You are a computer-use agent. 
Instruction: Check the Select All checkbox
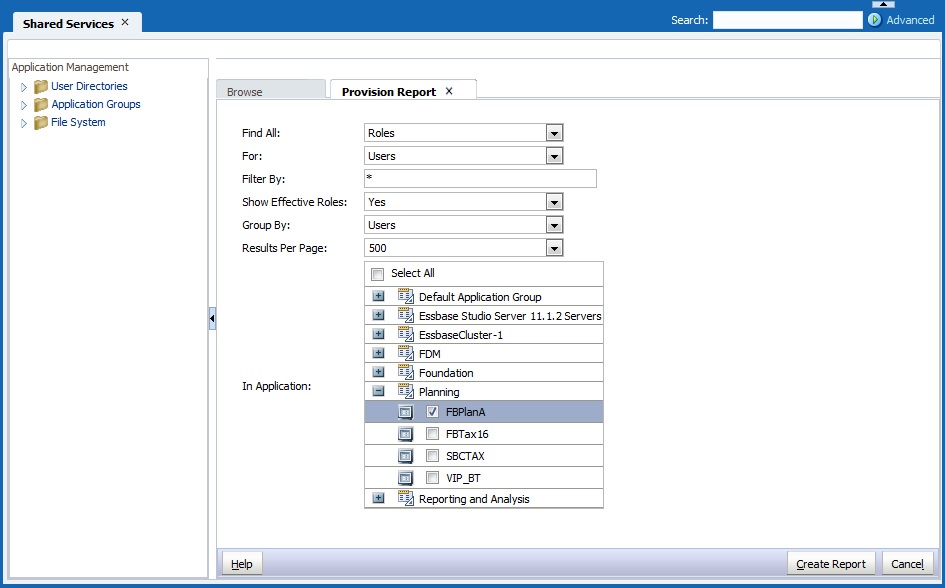coord(377,273)
